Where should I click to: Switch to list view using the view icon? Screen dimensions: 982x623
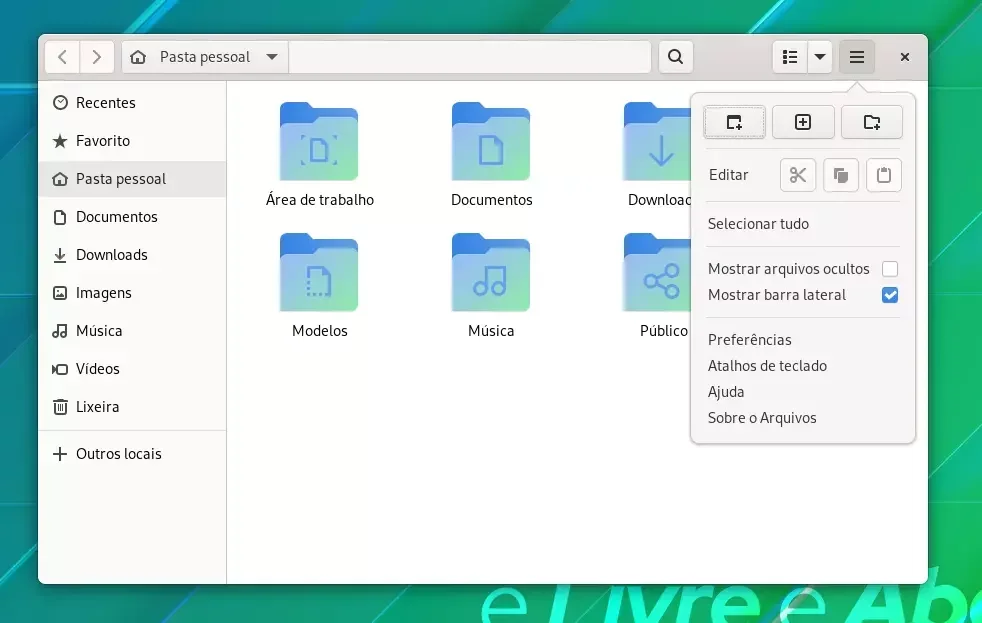point(790,57)
